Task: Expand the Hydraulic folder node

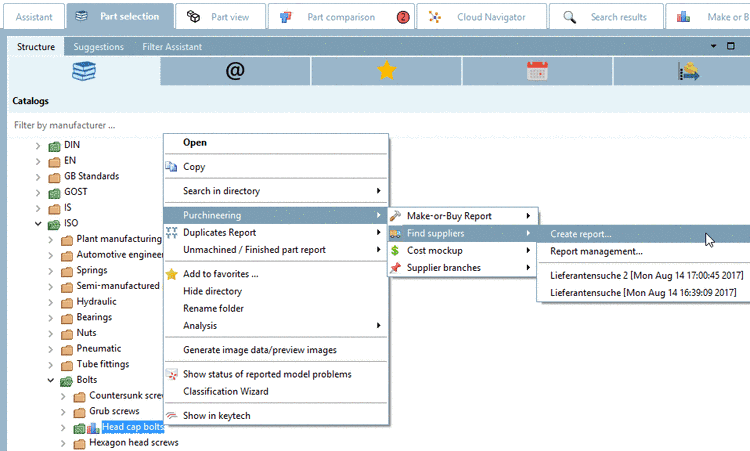Action: (50, 302)
